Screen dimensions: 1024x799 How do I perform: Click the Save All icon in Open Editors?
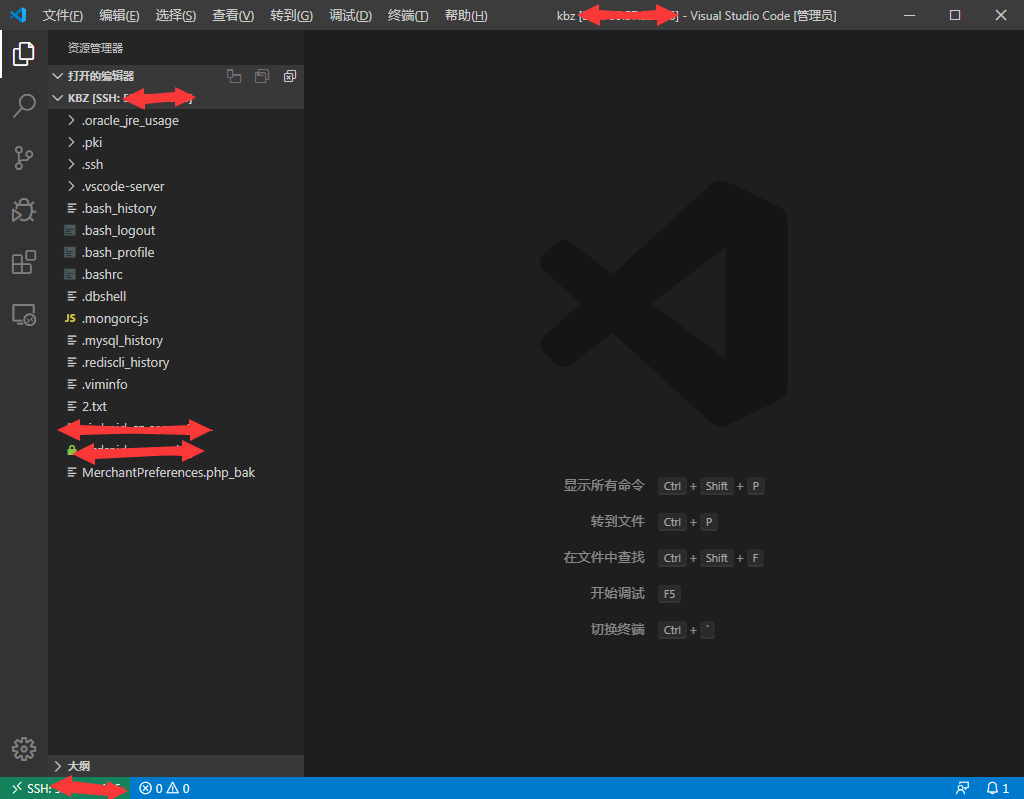[261, 75]
